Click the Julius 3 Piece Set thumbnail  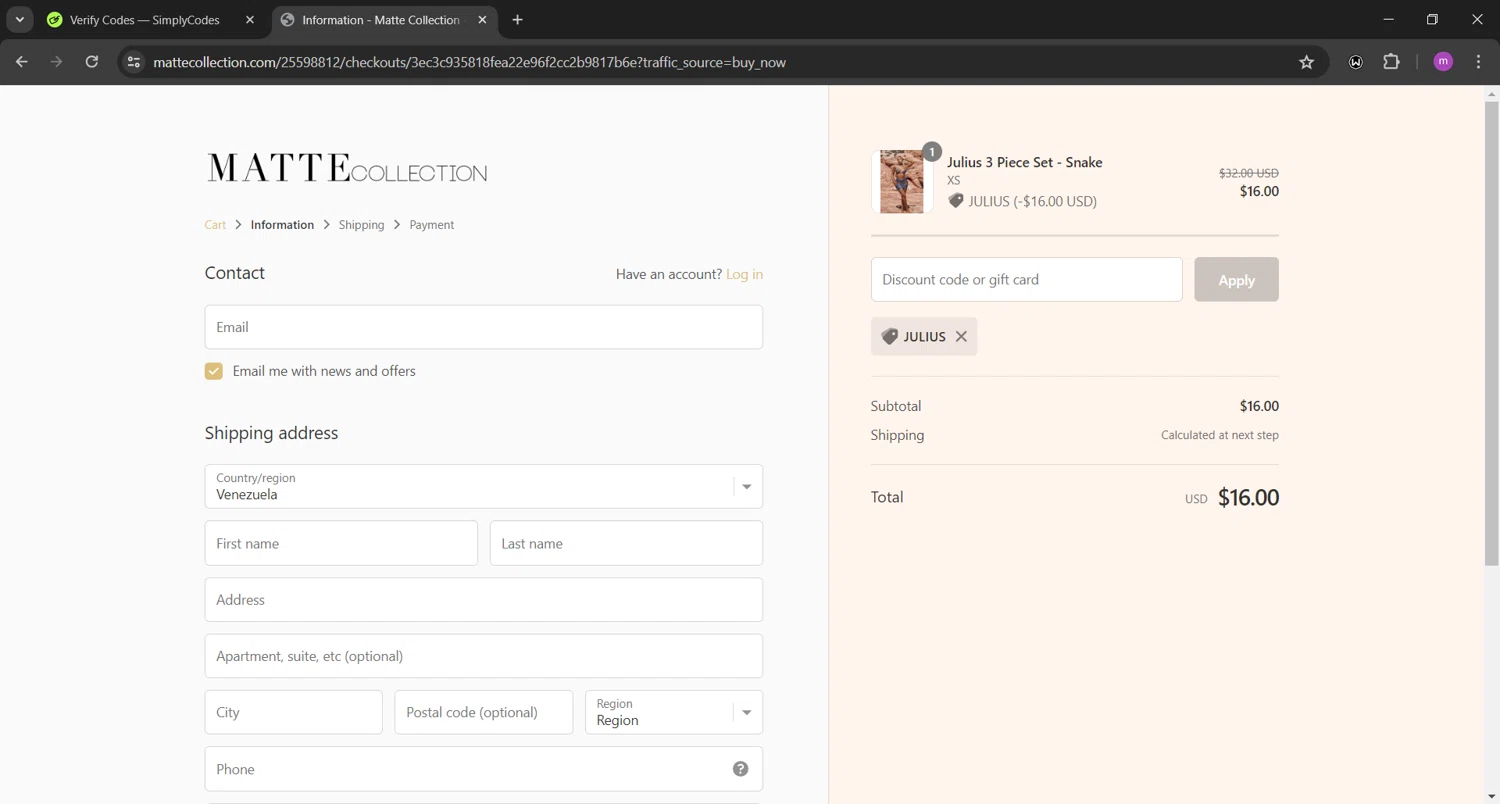(902, 182)
